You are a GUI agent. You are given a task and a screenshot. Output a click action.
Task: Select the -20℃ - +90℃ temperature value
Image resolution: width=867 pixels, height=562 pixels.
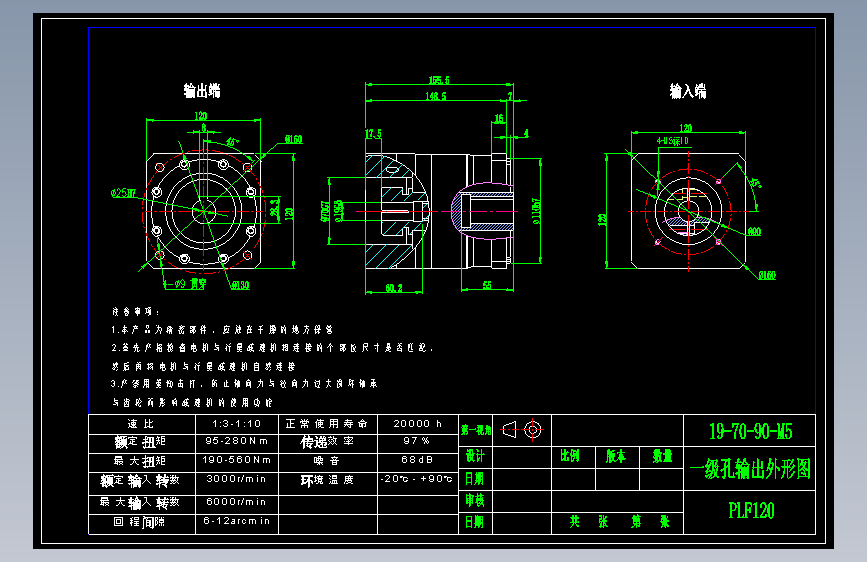[417, 478]
